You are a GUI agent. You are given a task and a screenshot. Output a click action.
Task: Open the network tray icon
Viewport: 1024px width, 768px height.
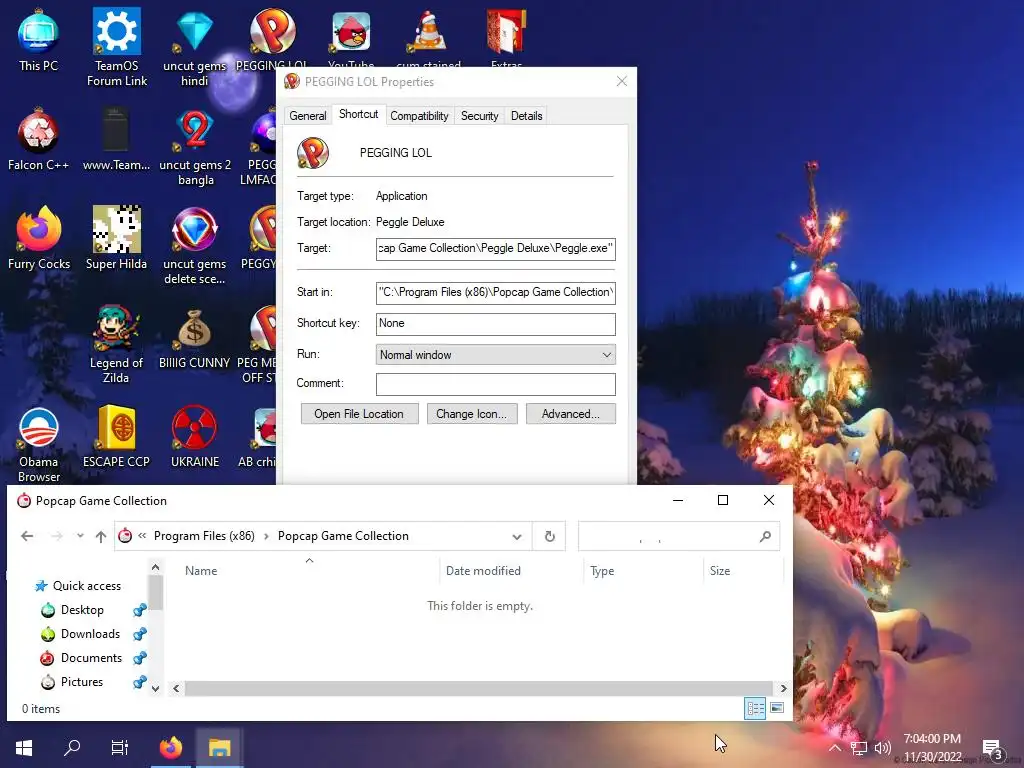coord(859,748)
